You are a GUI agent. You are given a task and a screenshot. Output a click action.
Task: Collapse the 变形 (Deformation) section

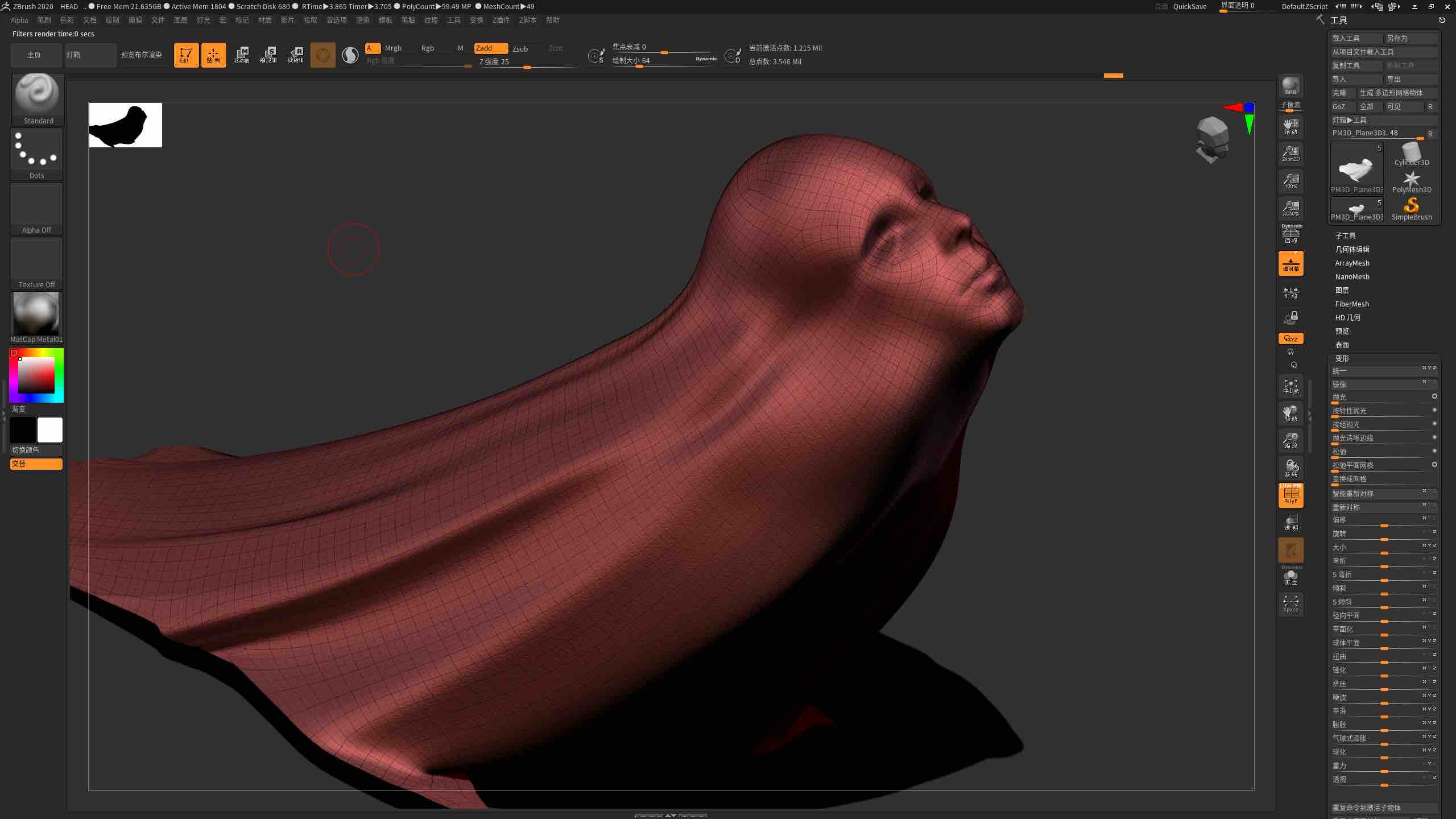pyautogui.click(x=1342, y=358)
